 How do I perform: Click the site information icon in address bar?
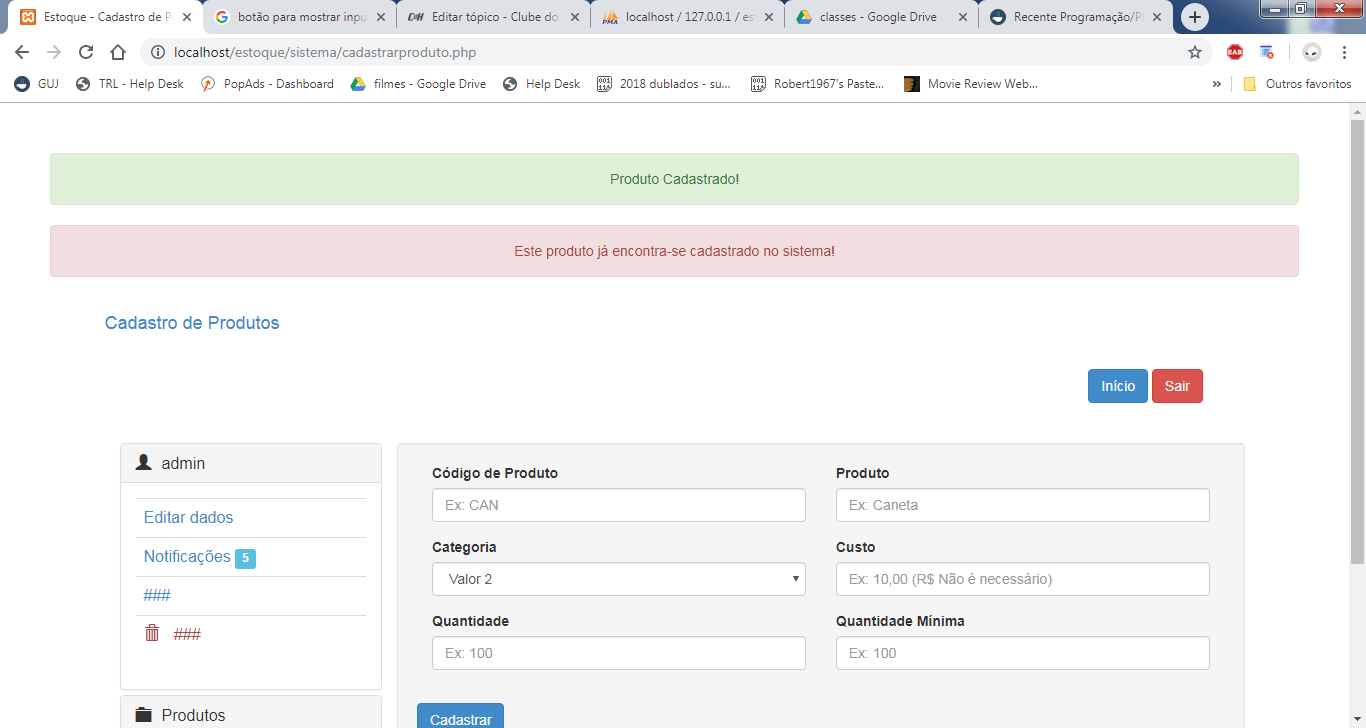(x=158, y=52)
